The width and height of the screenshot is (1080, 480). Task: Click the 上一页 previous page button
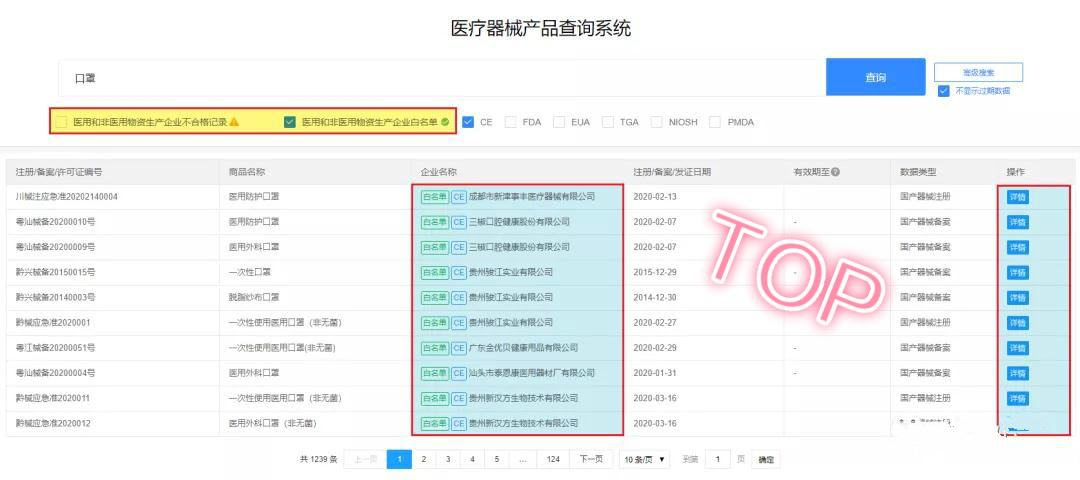point(365,459)
